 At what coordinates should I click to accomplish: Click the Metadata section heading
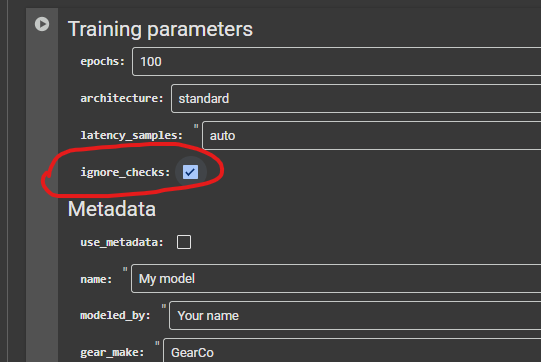click(x=112, y=209)
